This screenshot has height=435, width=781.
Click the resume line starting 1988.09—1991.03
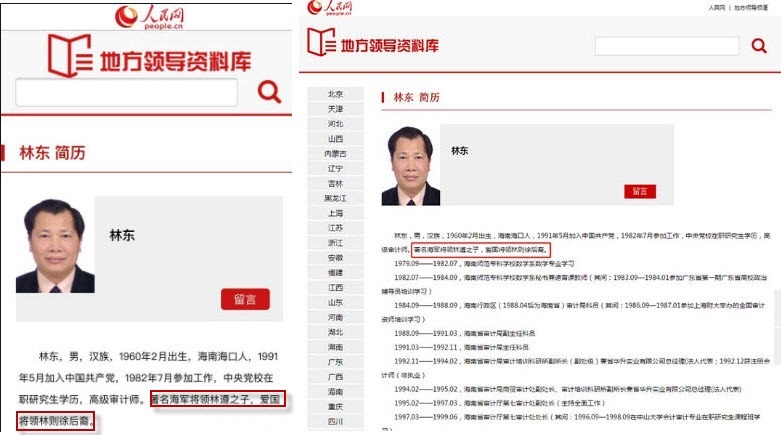(465, 333)
